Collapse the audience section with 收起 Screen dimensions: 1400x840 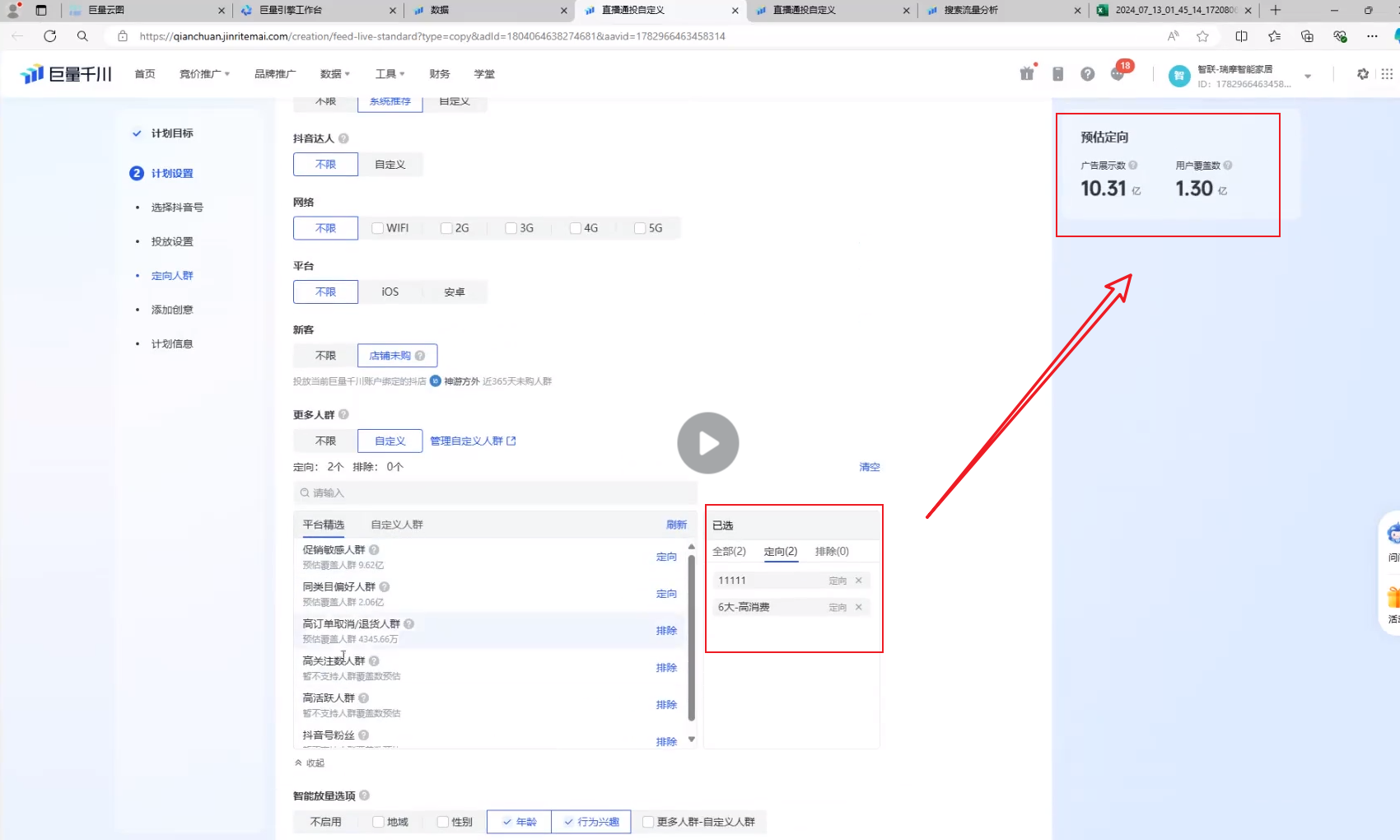(310, 763)
